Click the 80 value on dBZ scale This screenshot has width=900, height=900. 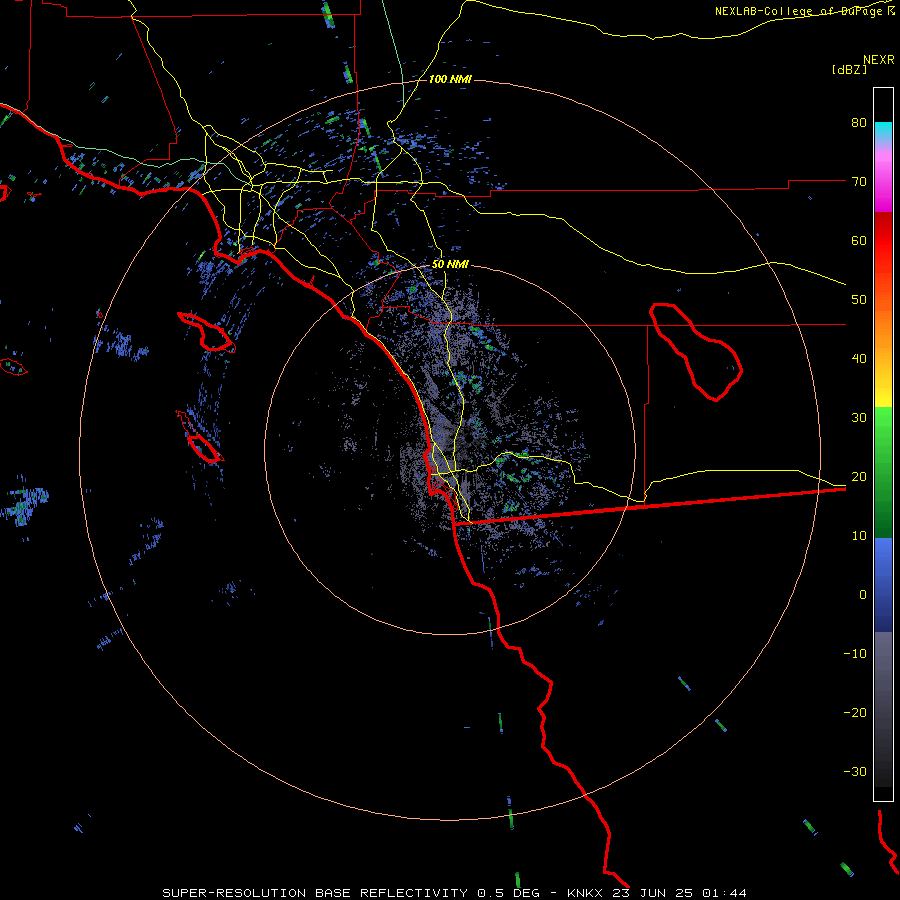(859, 123)
